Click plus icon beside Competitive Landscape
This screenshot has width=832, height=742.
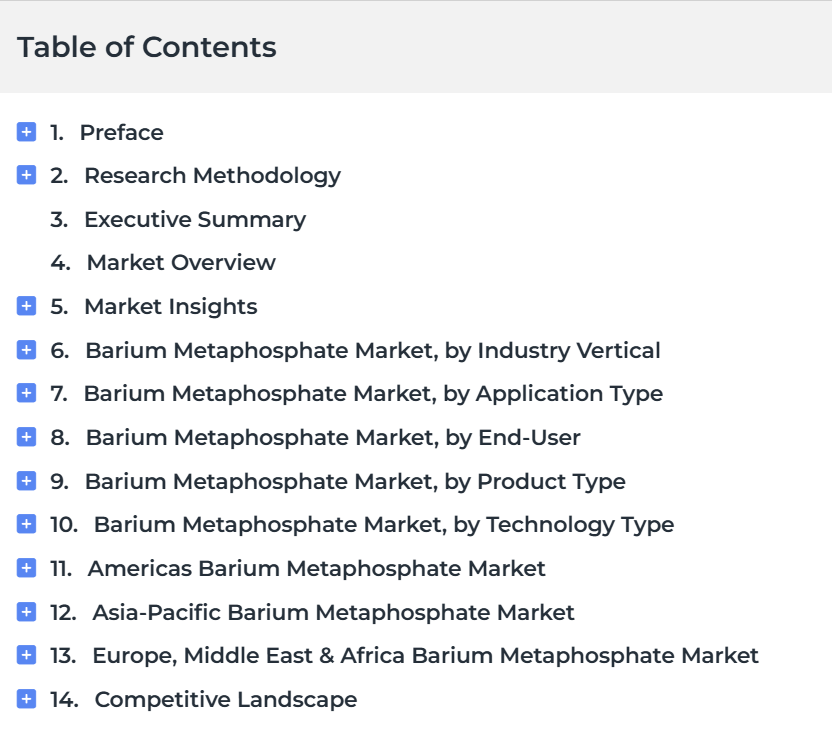pos(27,699)
